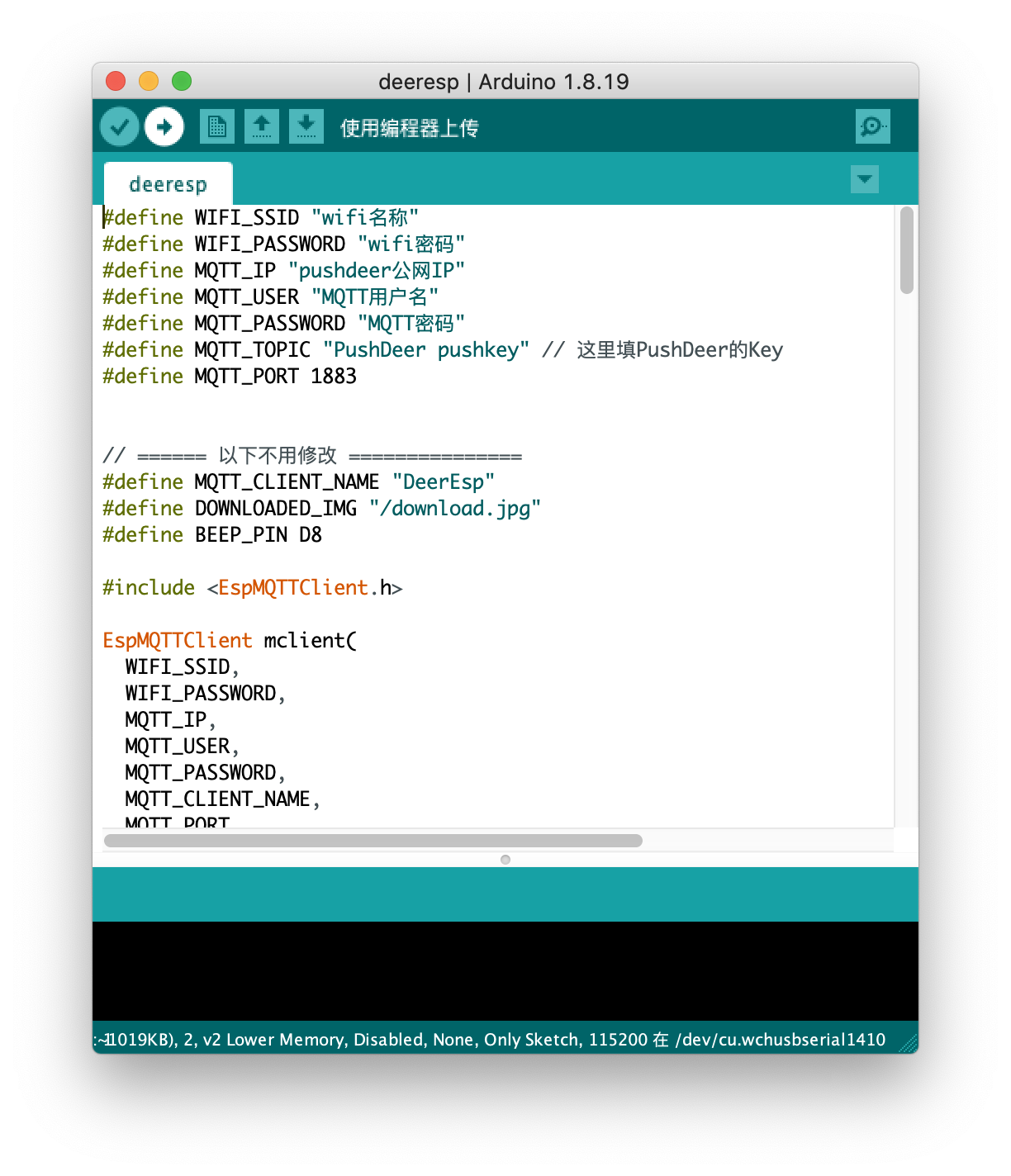Image resolution: width=1011 pixels, height=1176 pixels.
Task: Click the "EspMQTTClient mclient(" declaration line
Action: (230, 640)
